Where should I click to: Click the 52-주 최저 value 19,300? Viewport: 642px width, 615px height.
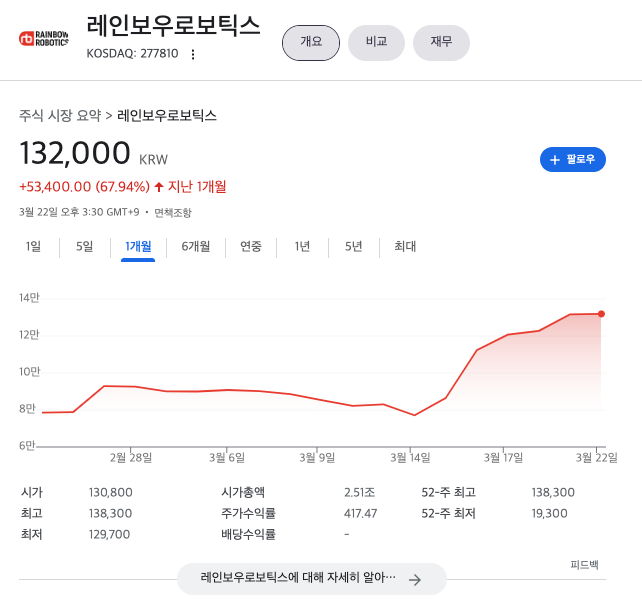click(549, 513)
